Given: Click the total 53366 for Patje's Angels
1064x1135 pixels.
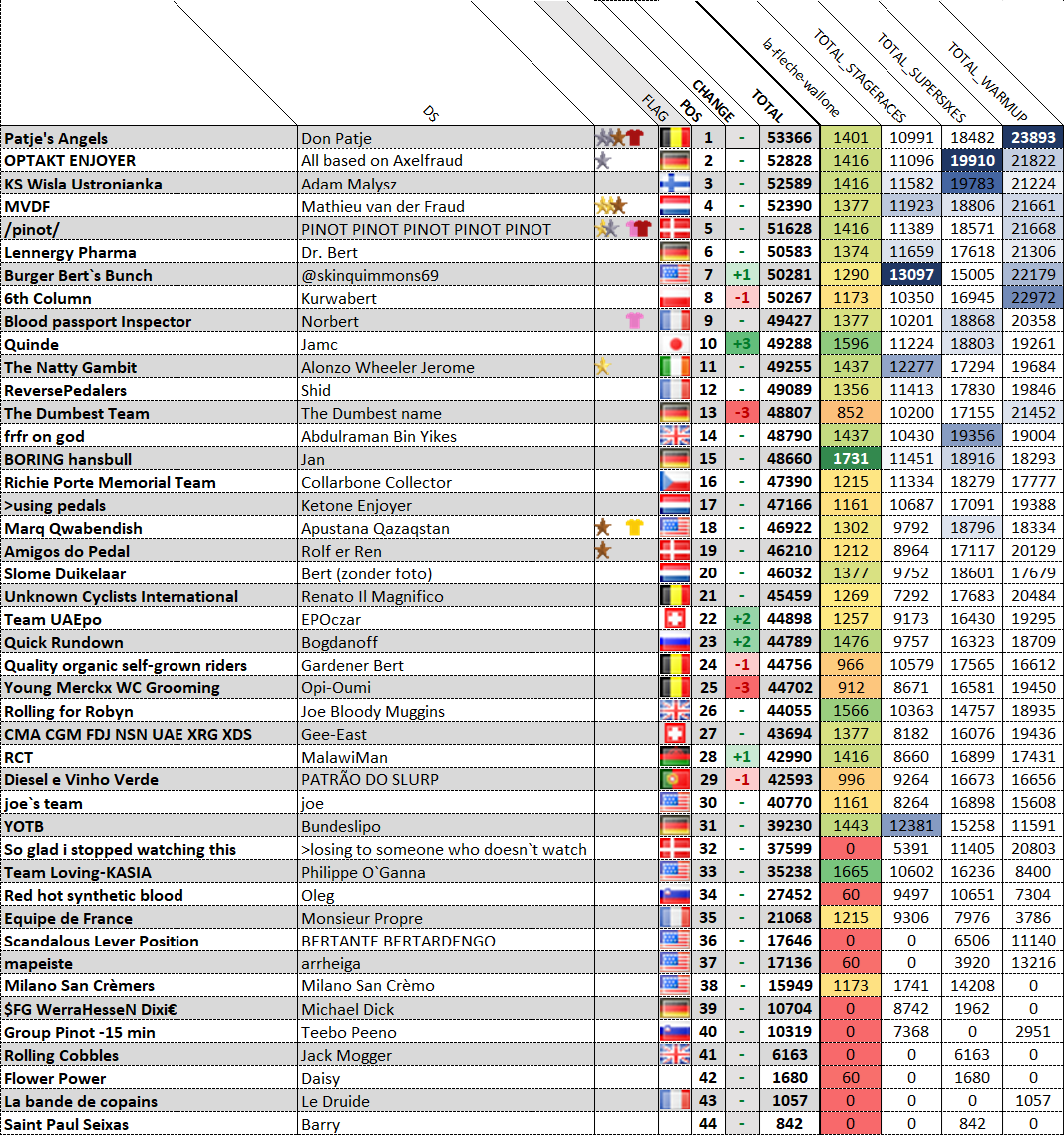Looking at the screenshot, I should 789,137.
